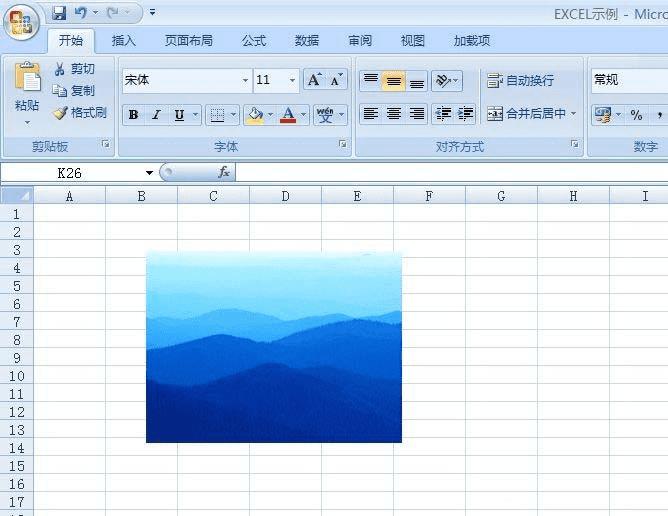
Task: Increase the indent
Action: (465, 114)
